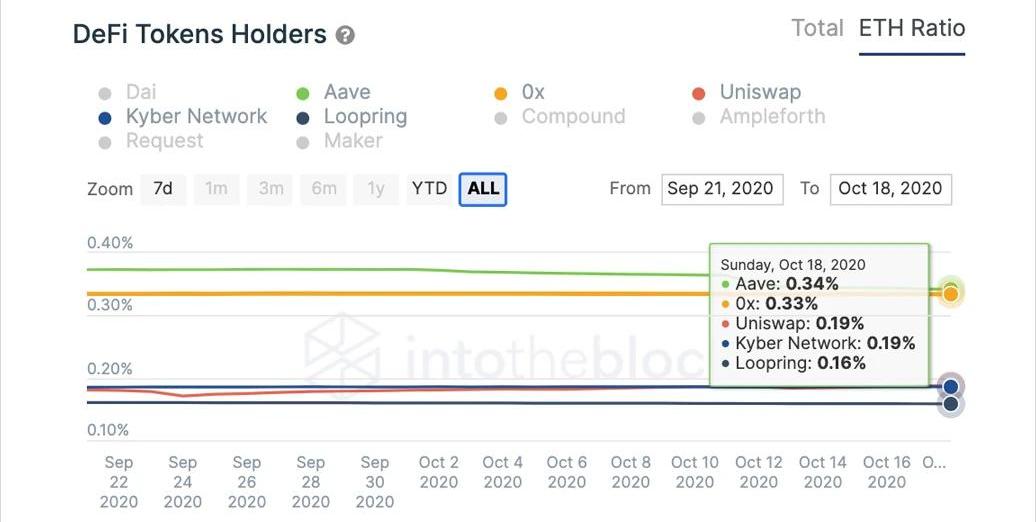Viewport: 1036px width, 522px height.
Task: Toggle Kyber Network legend item
Action: pyautogui.click(x=196, y=116)
